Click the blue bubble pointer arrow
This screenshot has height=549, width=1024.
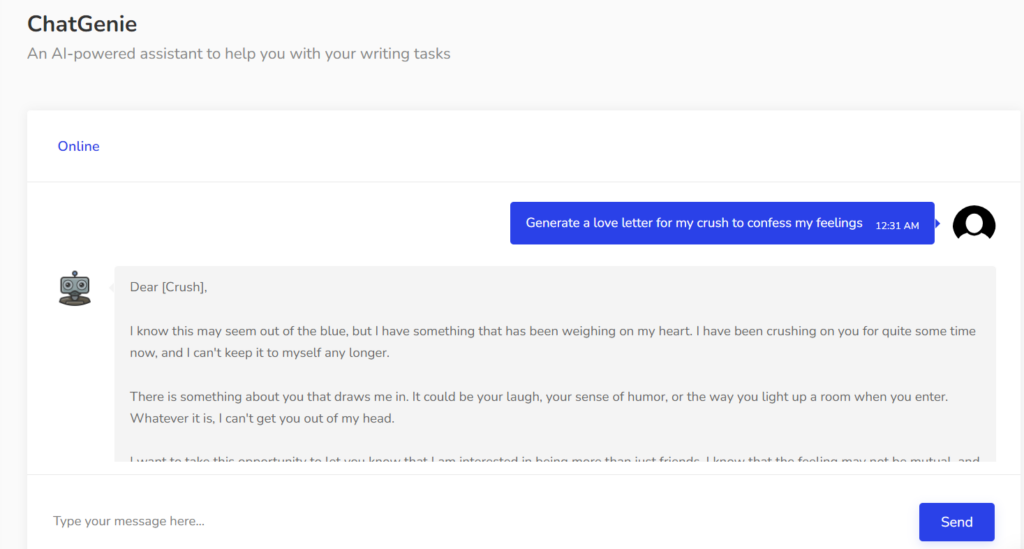(x=938, y=223)
